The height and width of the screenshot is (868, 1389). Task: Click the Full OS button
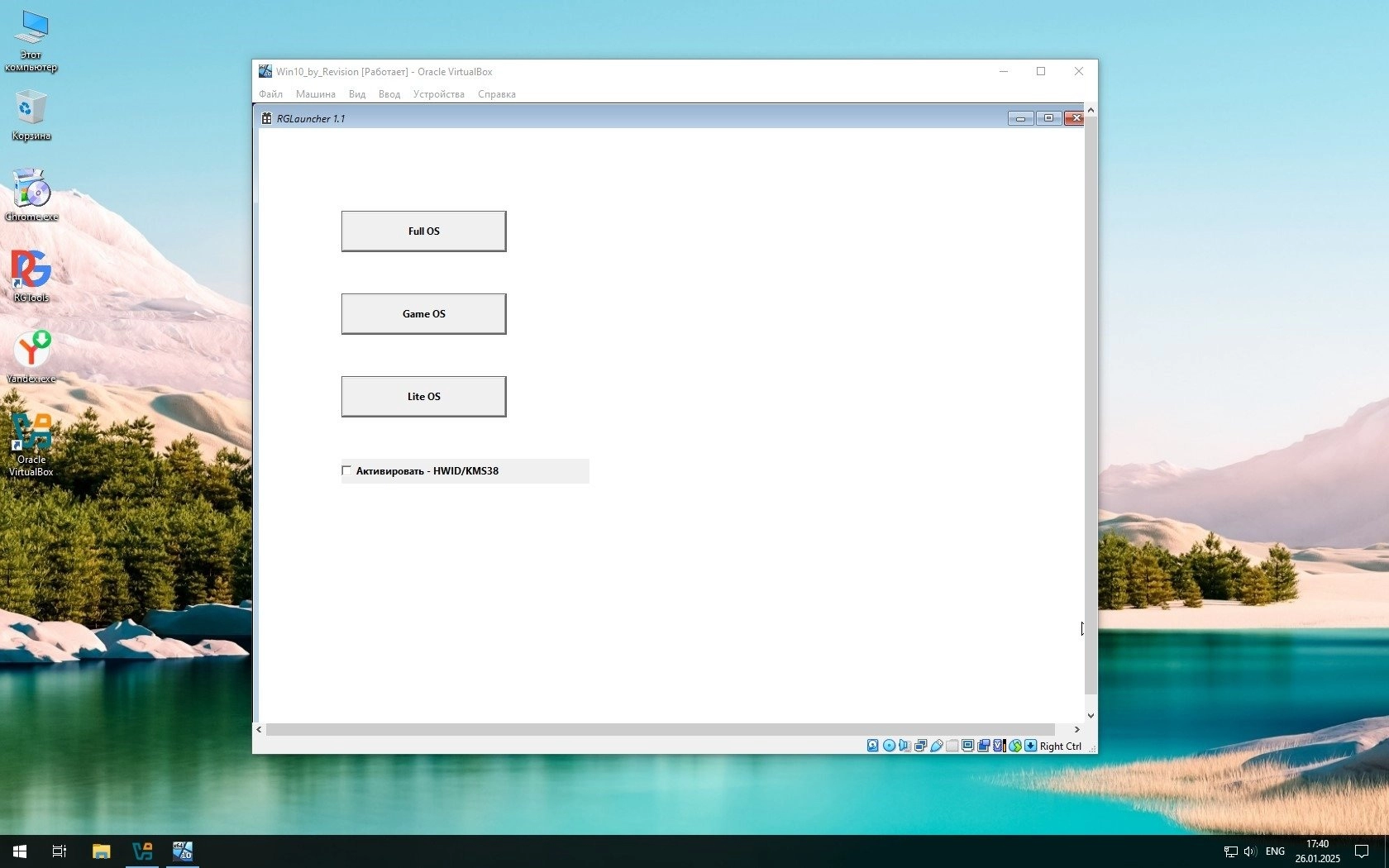click(424, 231)
